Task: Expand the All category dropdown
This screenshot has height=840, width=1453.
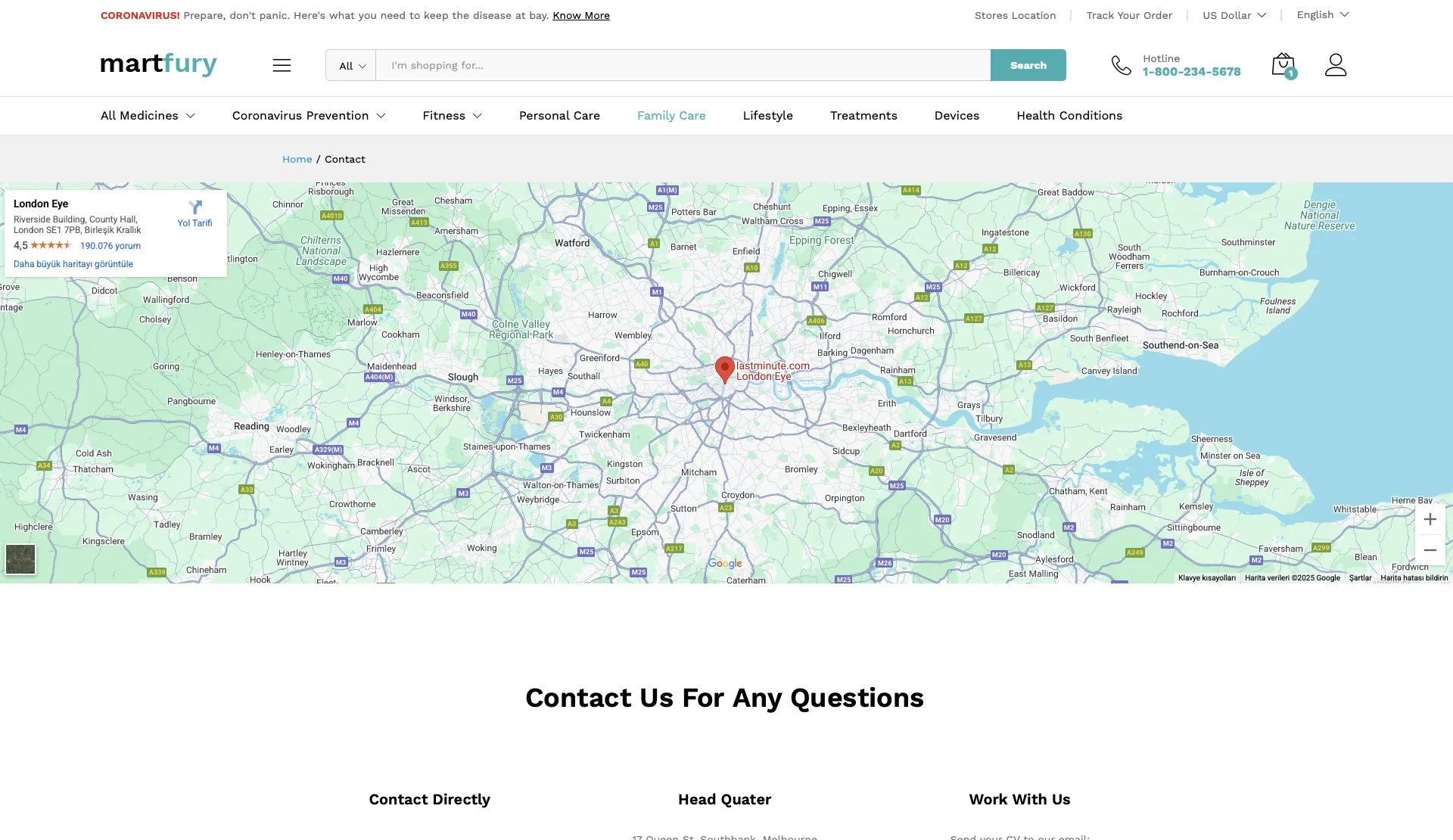Action: [351, 66]
